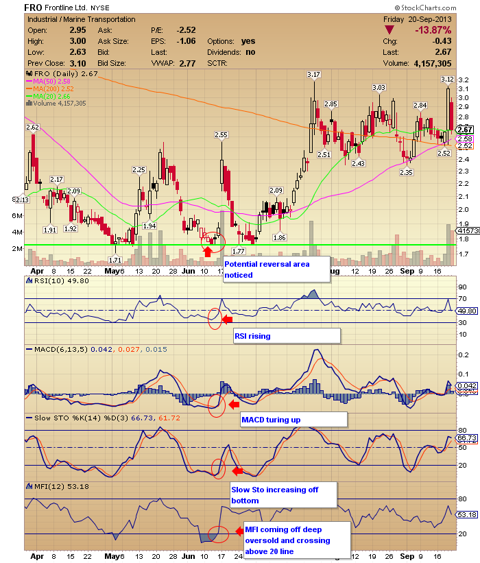Screen dimensions: 480x563
Task: Click the small icon before RSI(10)
Action: (29, 281)
